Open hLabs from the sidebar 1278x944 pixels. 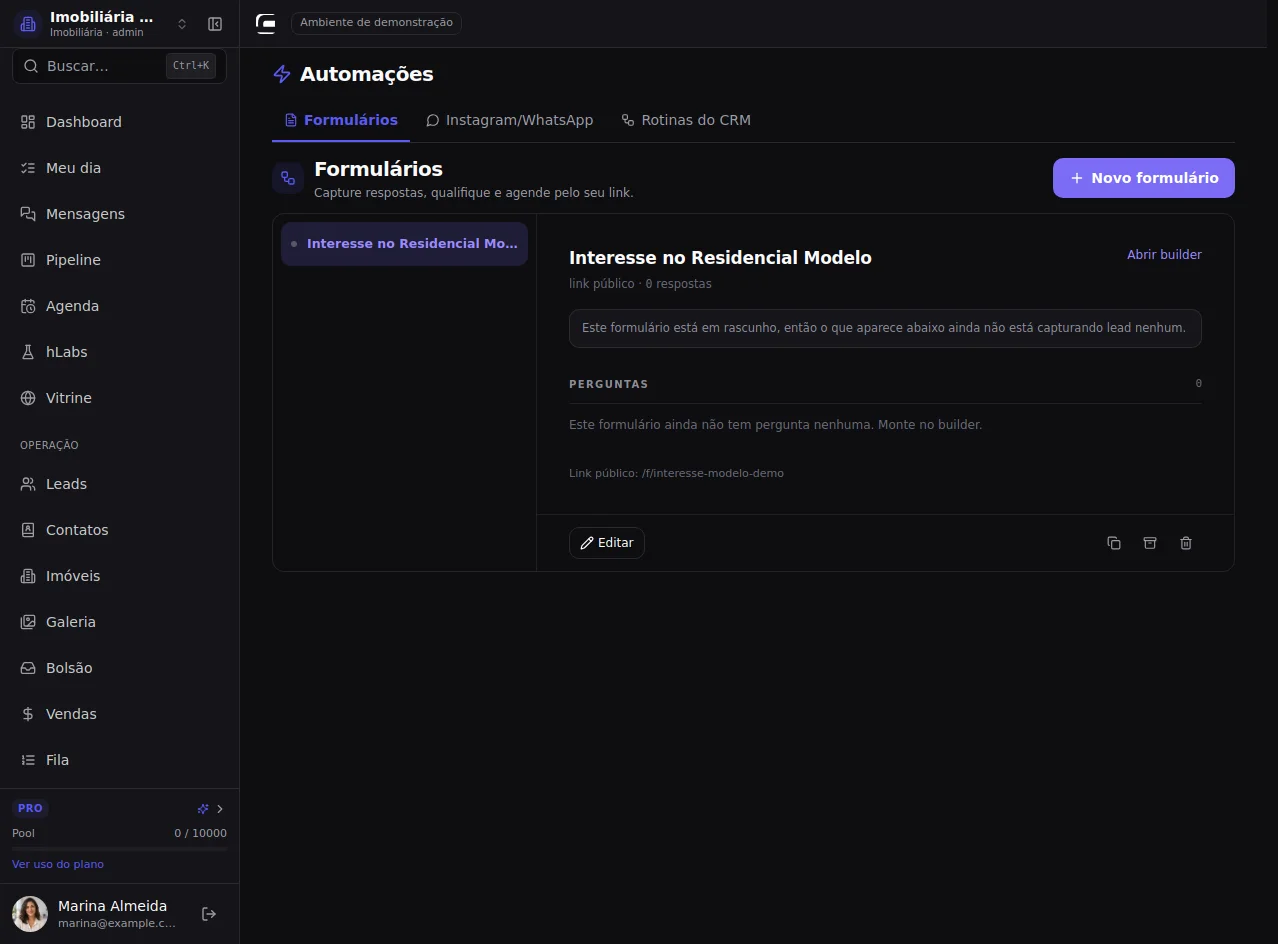pos(120,352)
